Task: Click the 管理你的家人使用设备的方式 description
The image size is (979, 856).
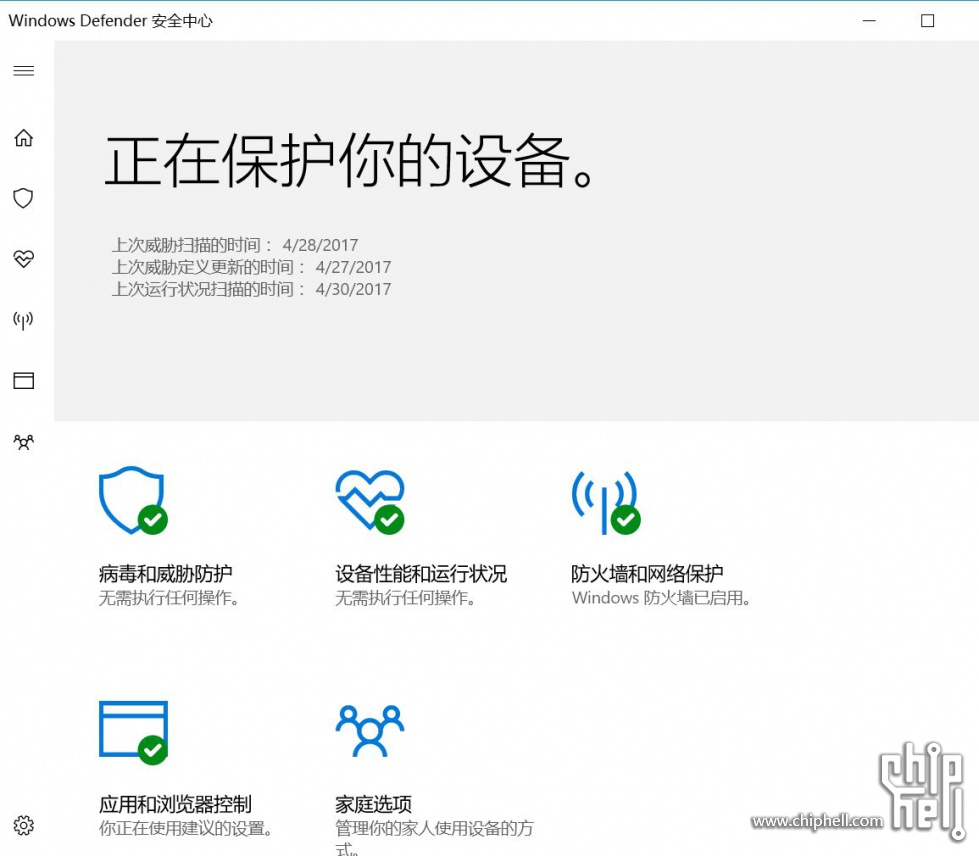Action: [435, 837]
